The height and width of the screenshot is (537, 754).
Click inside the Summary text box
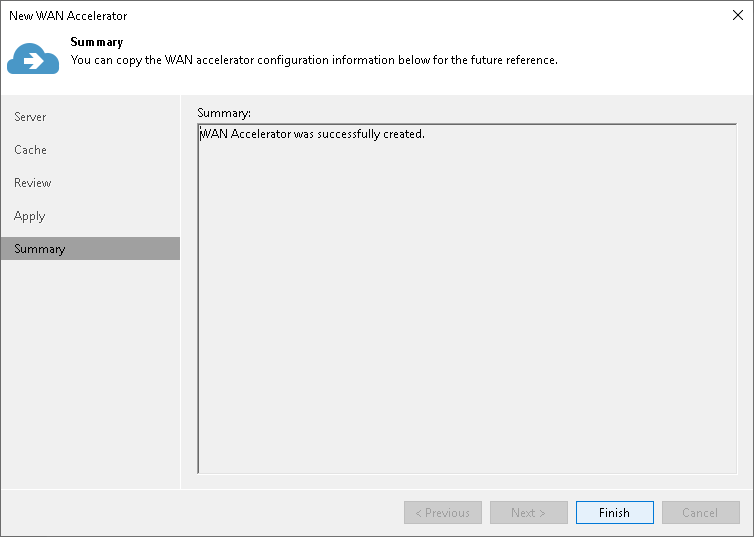(467, 299)
